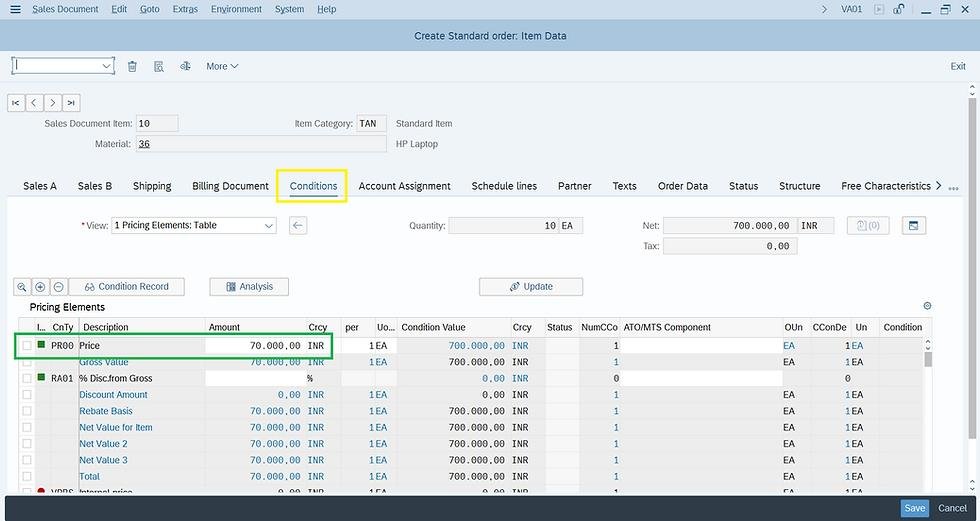
Task: Click the disabled attachments (0) button
Action: [x=868, y=226]
